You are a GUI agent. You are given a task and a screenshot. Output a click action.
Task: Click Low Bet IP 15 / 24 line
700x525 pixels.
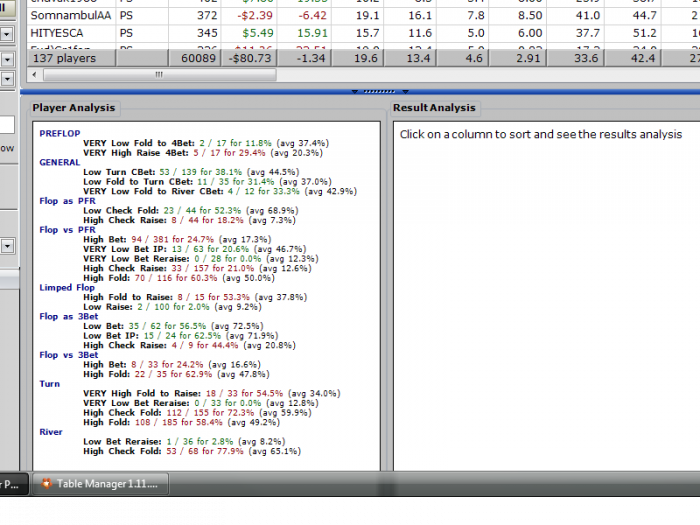coord(181,336)
